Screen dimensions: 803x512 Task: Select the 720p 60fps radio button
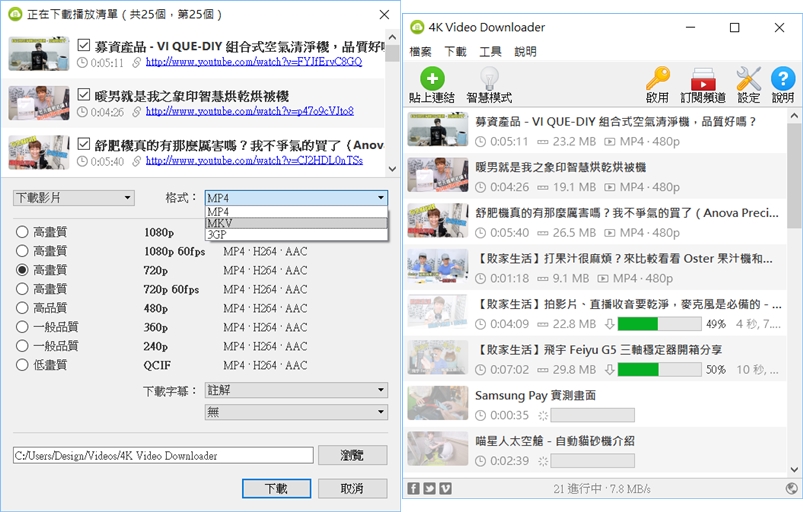tap(22, 289)
